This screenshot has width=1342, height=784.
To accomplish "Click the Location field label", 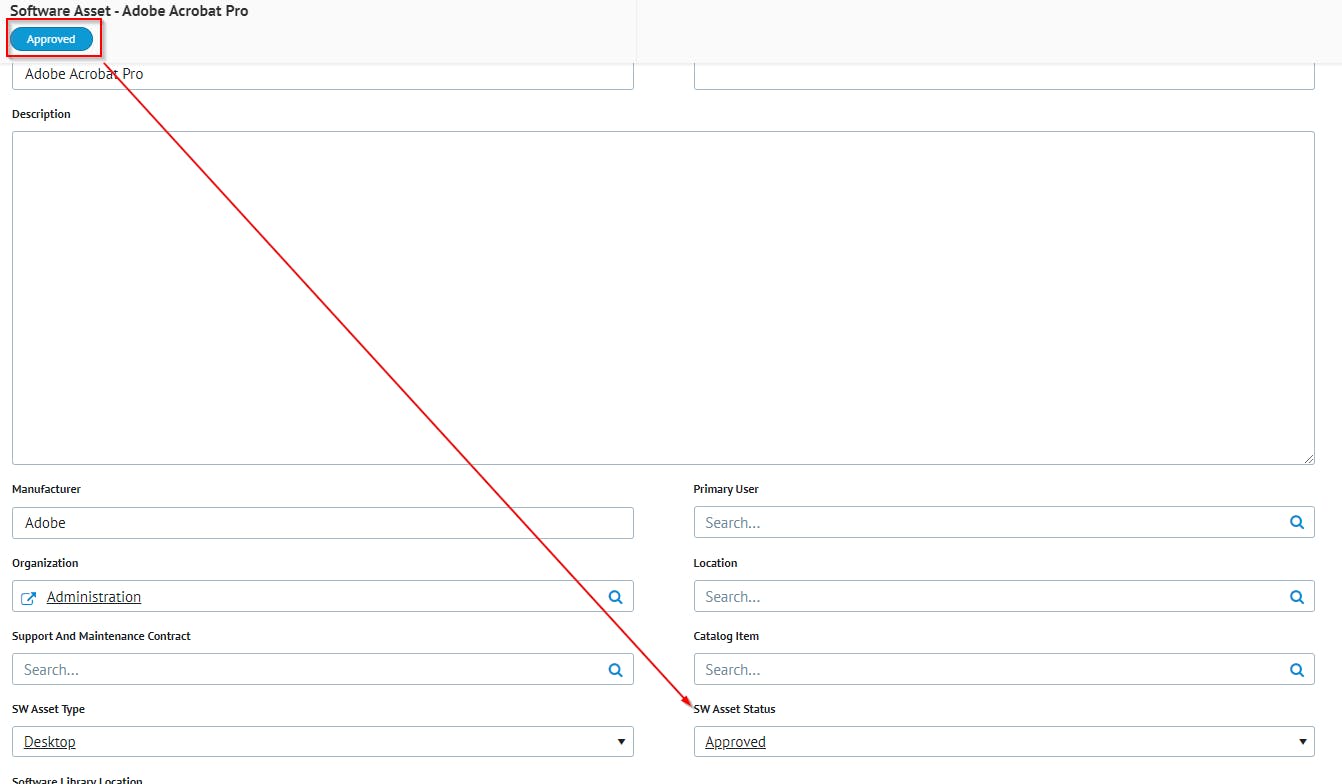I will pos(715,563).
